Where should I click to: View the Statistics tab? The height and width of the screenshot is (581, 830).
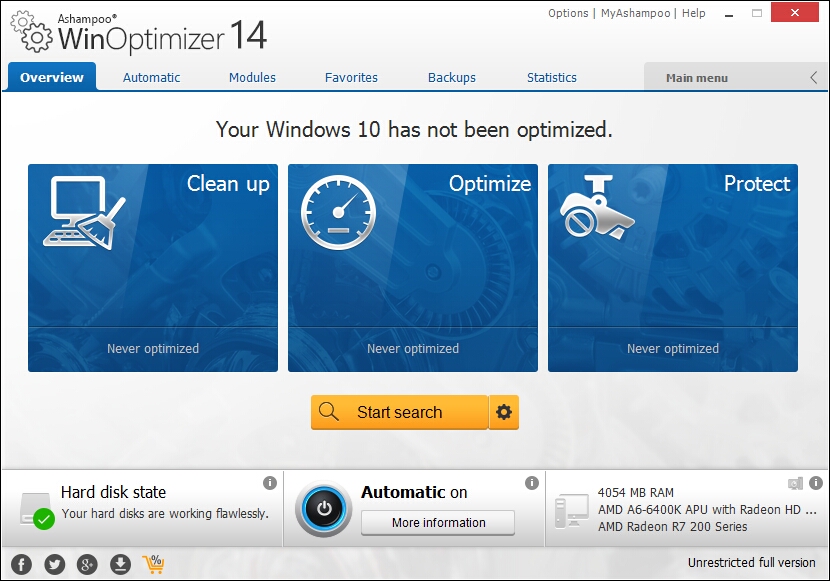(x=552, y=78)
